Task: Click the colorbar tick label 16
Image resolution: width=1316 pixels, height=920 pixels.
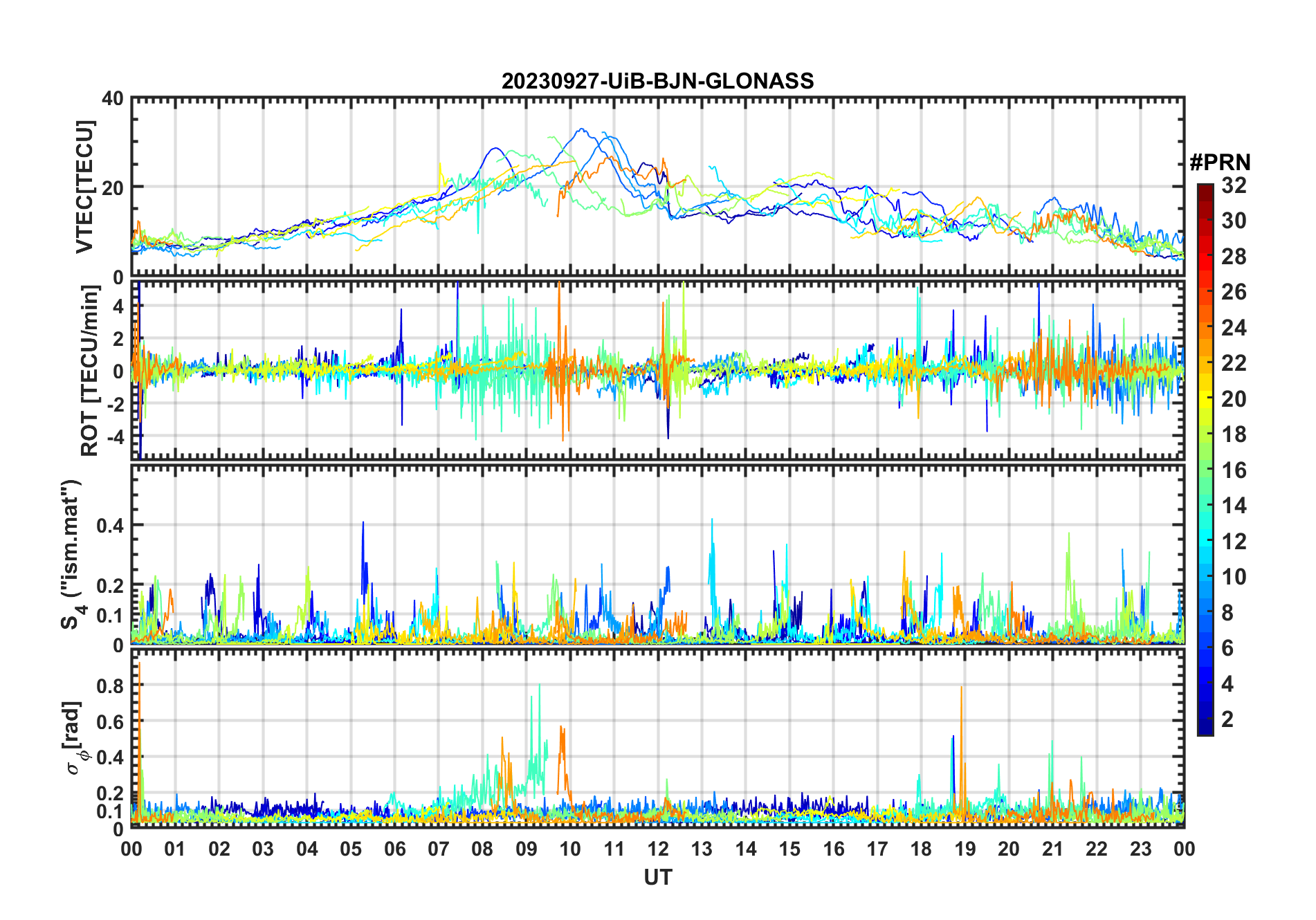Action: click(x=1233, y=470)
